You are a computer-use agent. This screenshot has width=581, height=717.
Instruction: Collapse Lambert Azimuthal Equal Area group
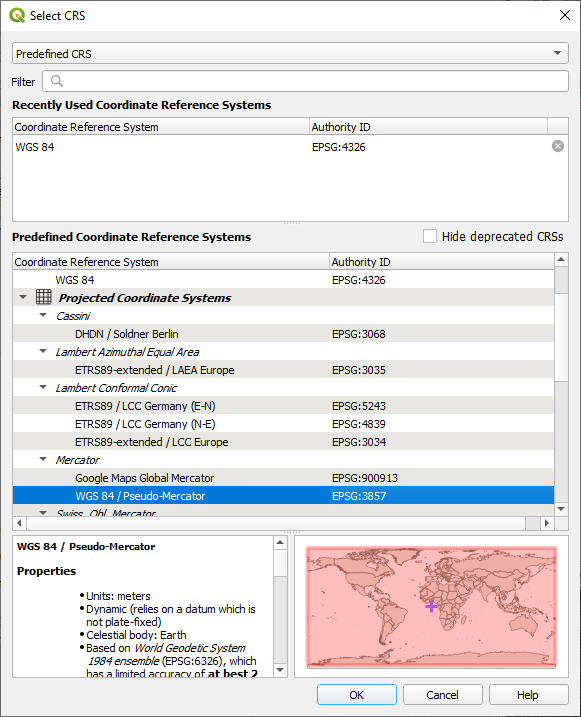pos(43,351)
